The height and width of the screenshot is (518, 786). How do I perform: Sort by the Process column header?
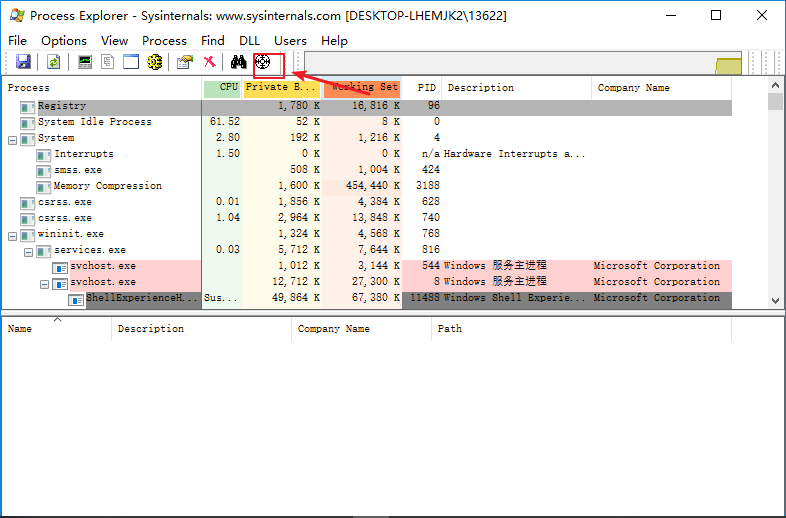pyautogui.click(x=102, y=88)
